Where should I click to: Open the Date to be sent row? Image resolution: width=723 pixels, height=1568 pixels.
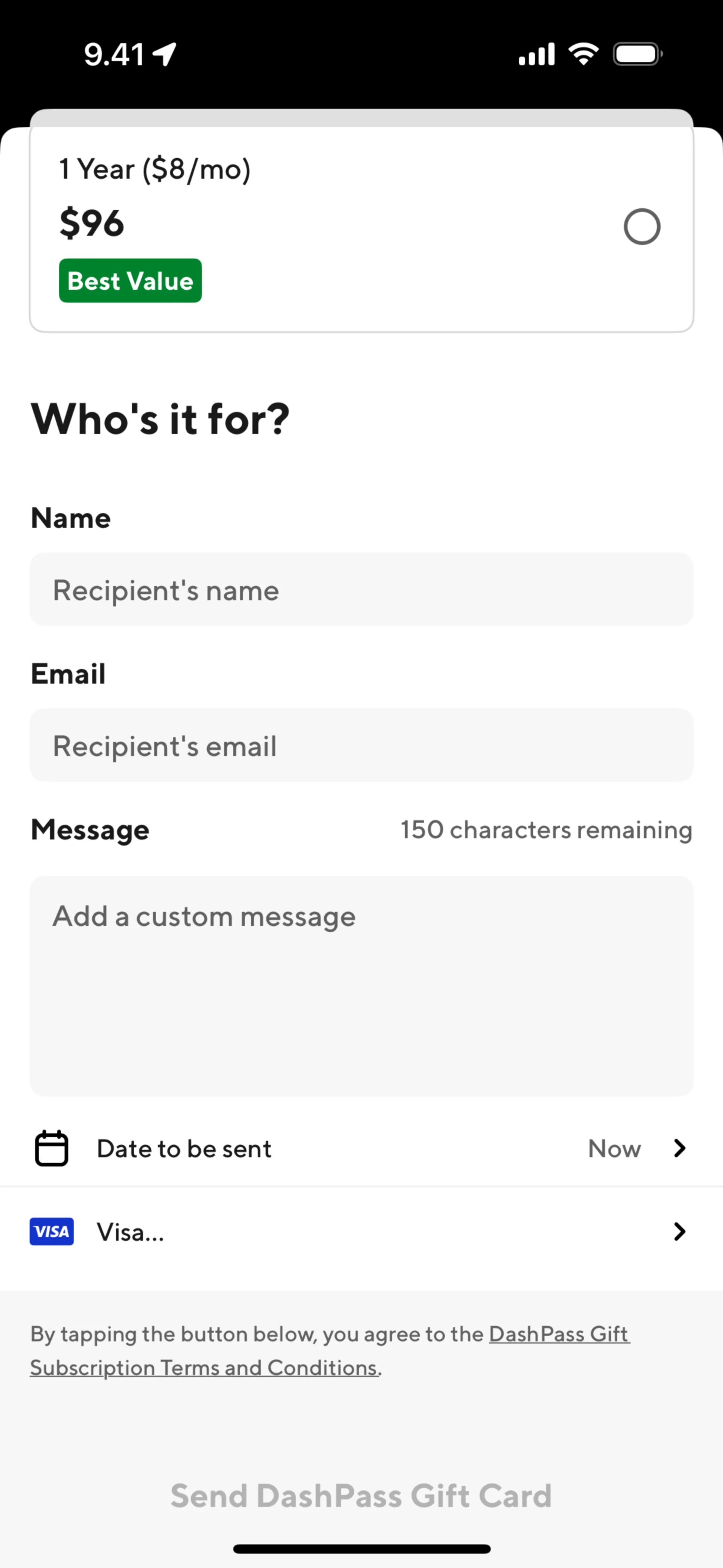[x=184, y=1149]
